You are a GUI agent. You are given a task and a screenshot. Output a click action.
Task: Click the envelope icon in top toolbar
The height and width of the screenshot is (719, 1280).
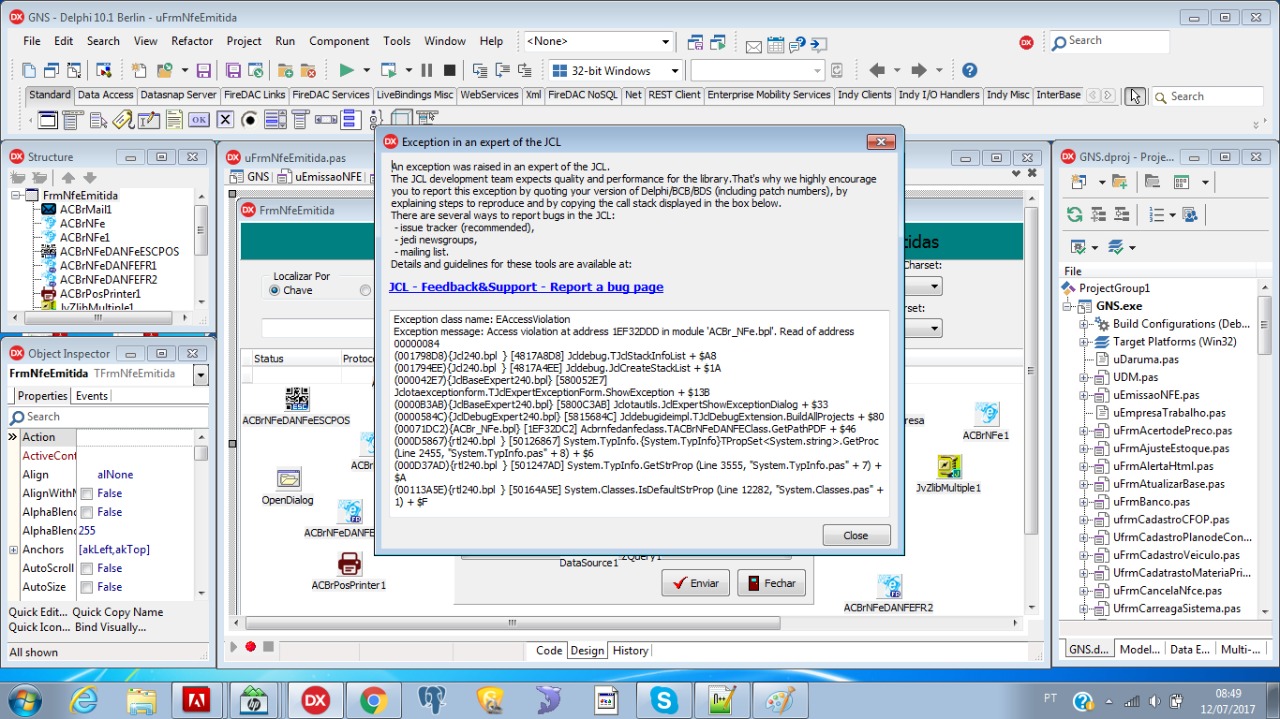pos(754,45)
